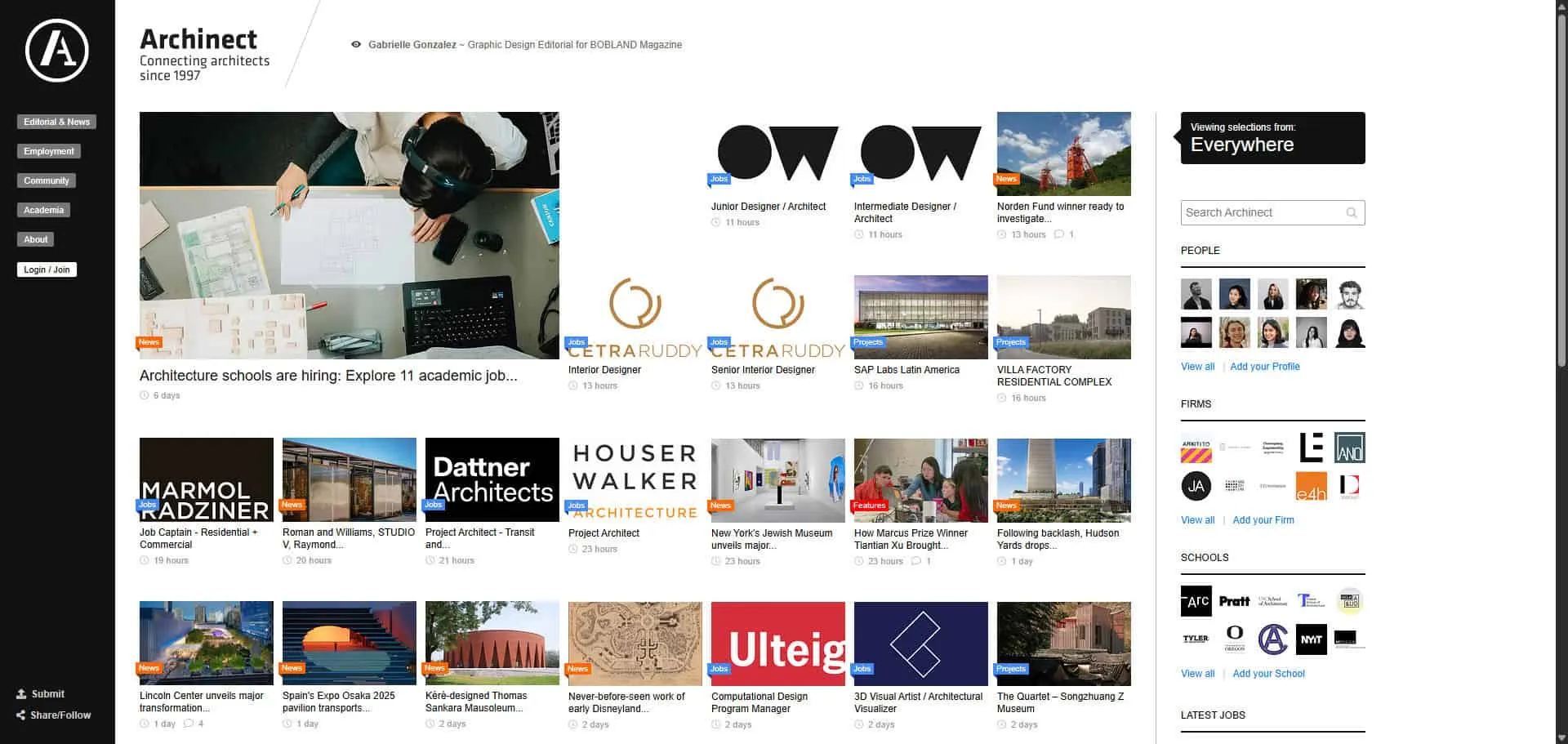Click the Submit upload icon

(x=21, y=694)
